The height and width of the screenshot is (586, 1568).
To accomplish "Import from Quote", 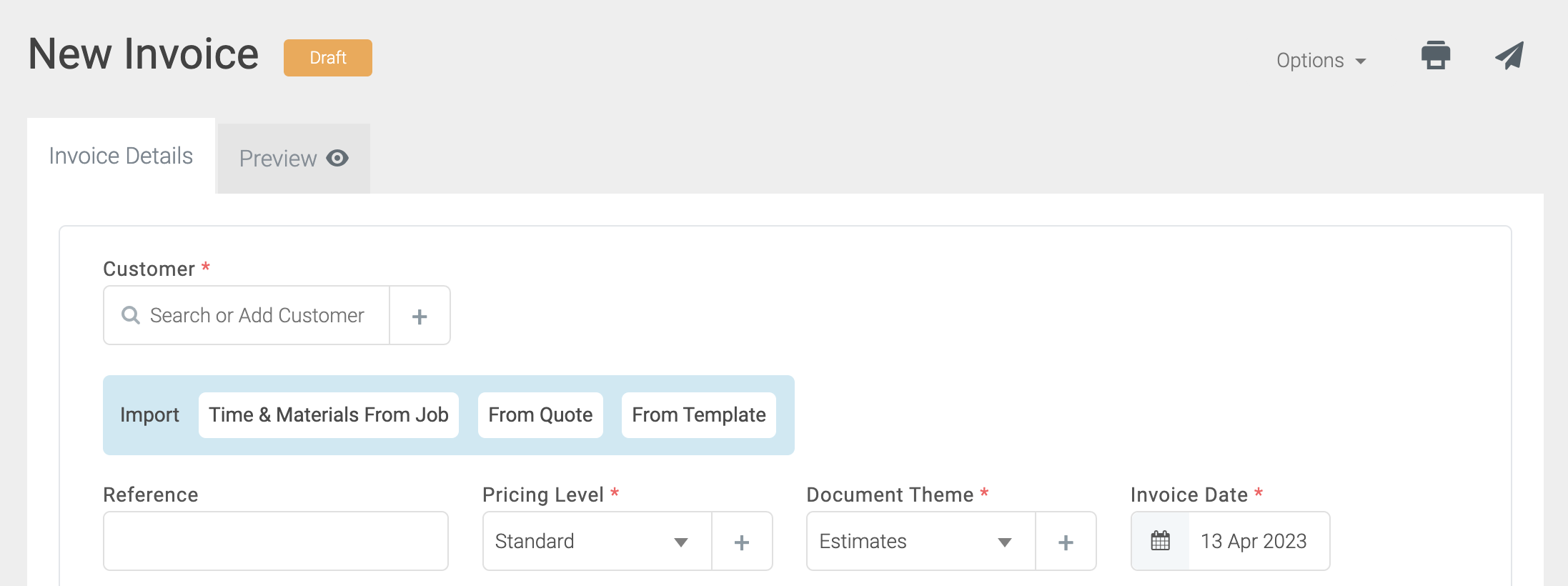I will pos(540,415).
